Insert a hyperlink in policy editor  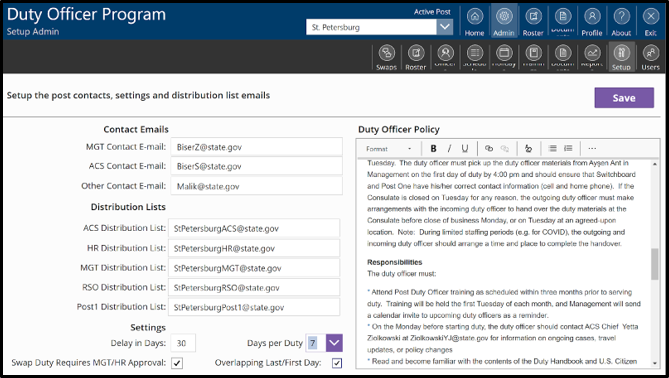[x=489, y=148]
